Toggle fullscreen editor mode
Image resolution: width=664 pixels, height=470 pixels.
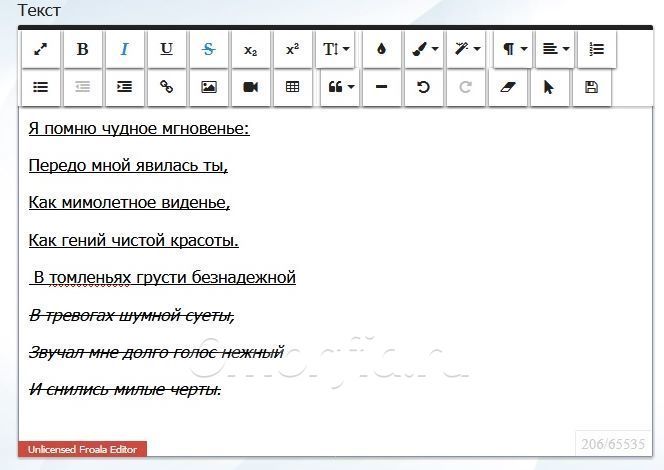click(x=41, y=50)
